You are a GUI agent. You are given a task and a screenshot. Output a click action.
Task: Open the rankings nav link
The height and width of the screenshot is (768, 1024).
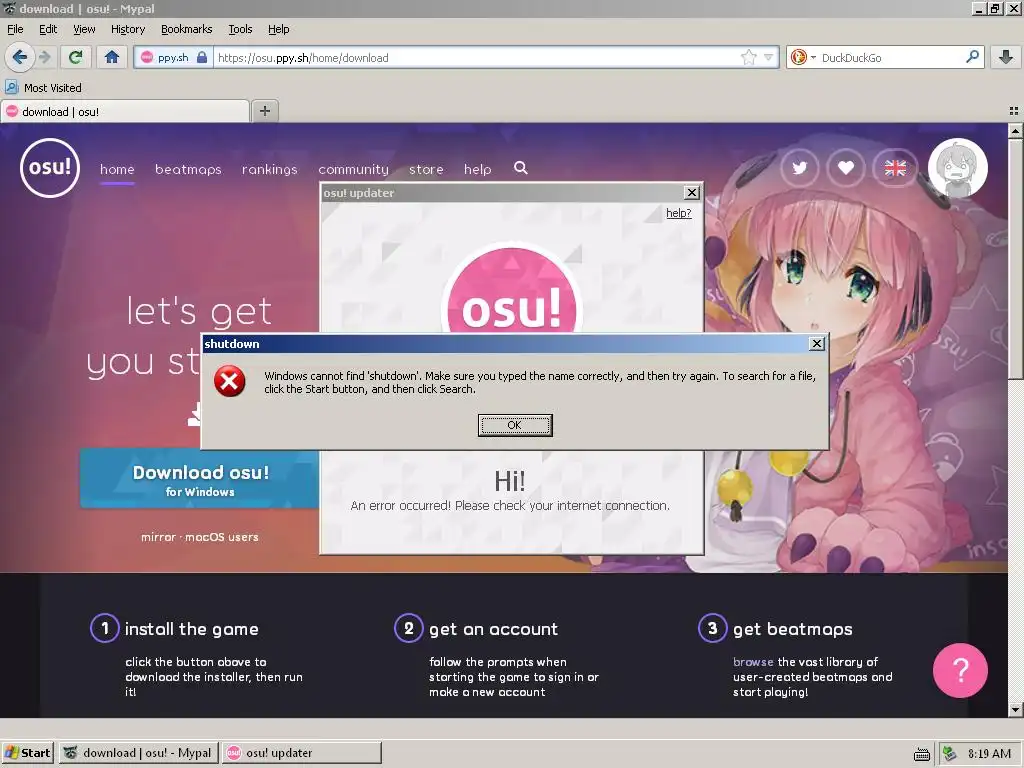pyautogui.click(x=270, y=169)
